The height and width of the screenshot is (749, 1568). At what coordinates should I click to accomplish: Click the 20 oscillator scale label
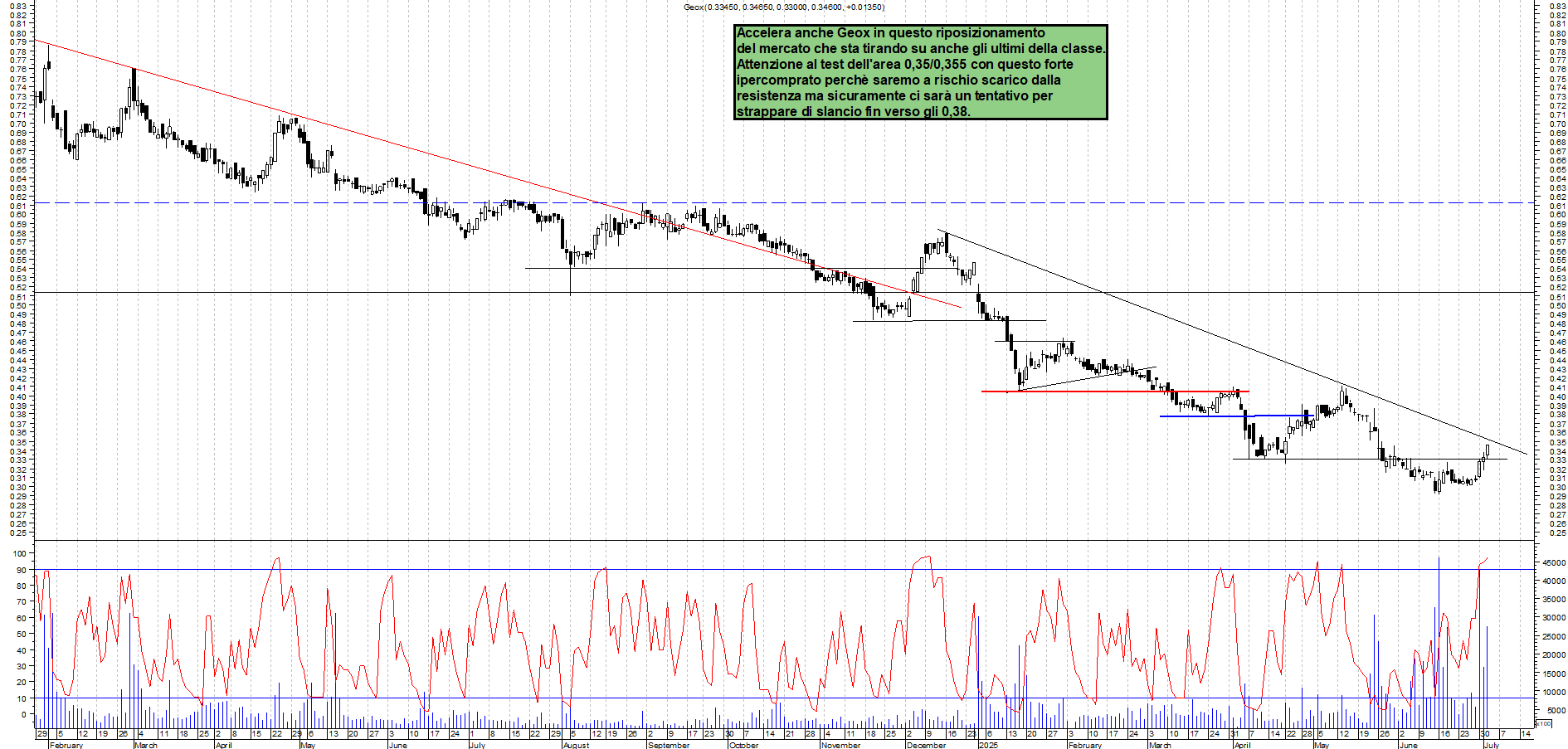[x=22, y=683]
